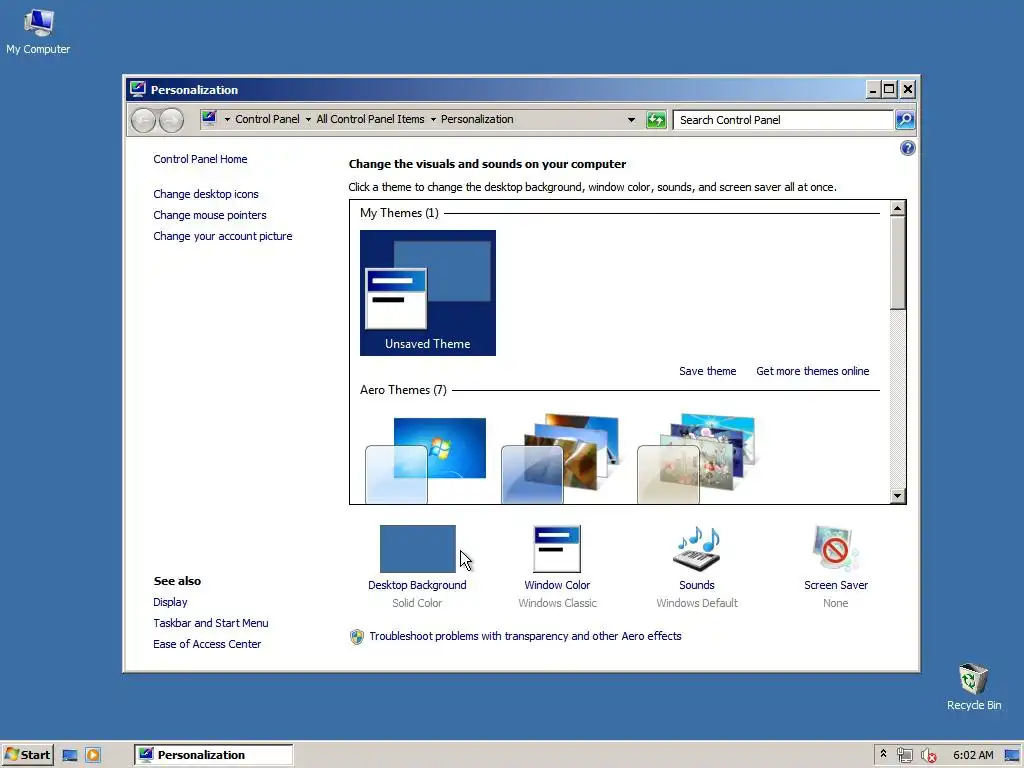Open the Window Color icon
This screenshot has width=1024, height=768.
[556, 549]
